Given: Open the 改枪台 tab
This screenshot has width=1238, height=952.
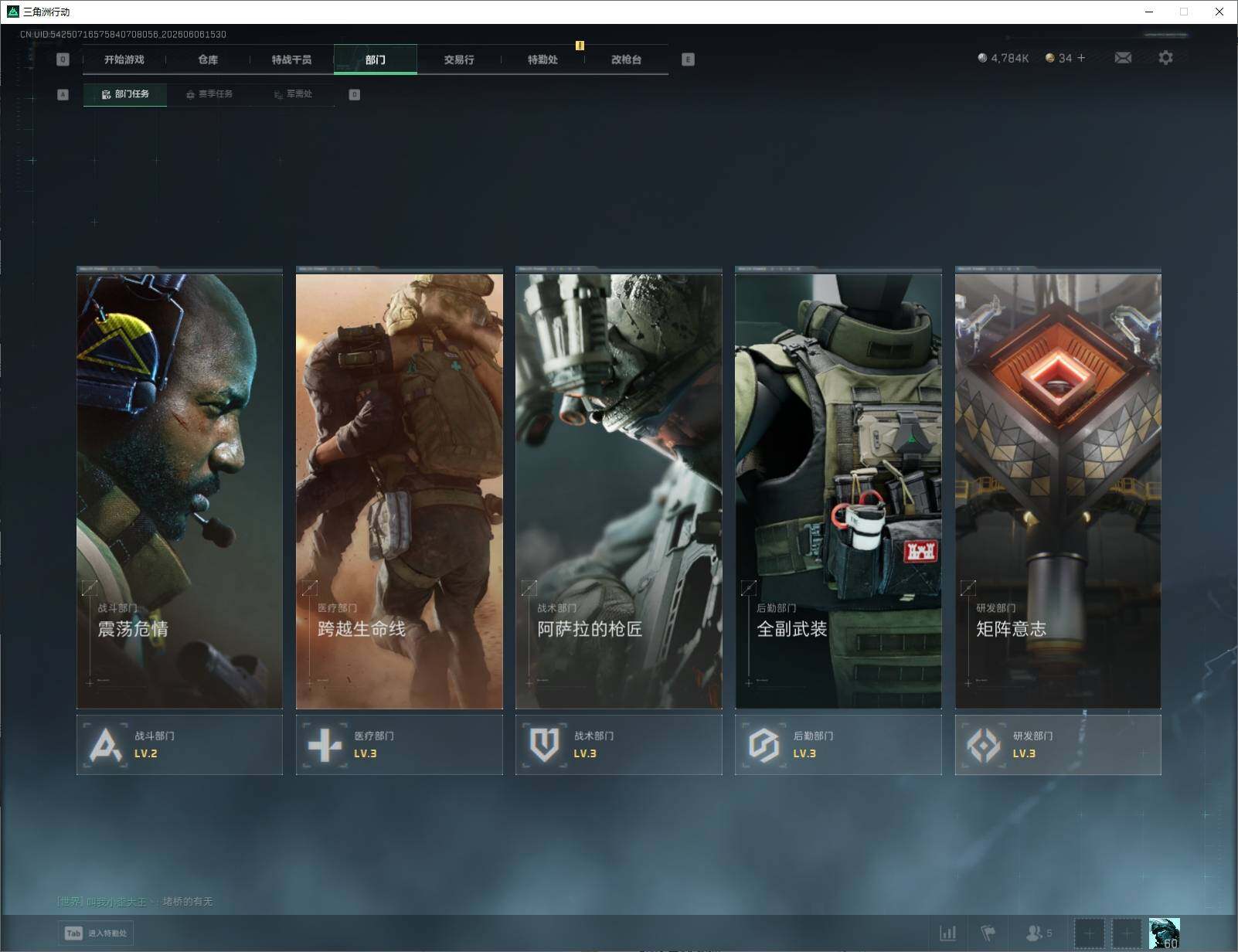Looking at the screenshot, I should point(626,59).
